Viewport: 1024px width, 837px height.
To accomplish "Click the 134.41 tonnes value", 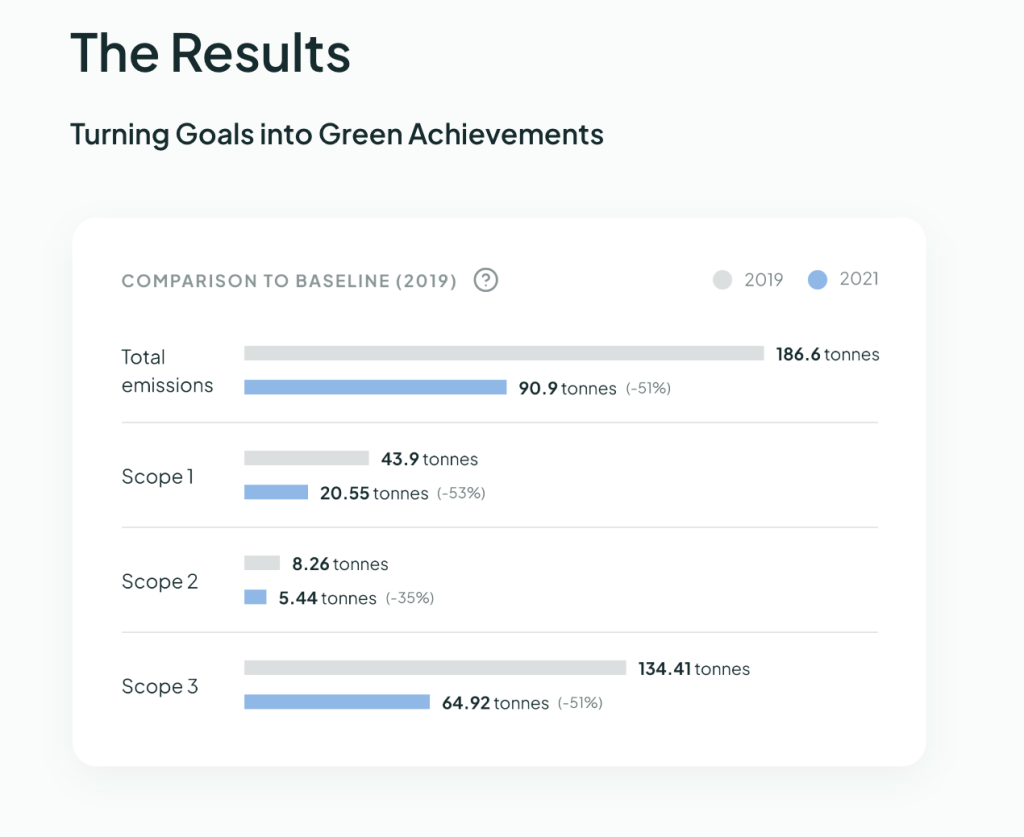I will click(694, 669).
